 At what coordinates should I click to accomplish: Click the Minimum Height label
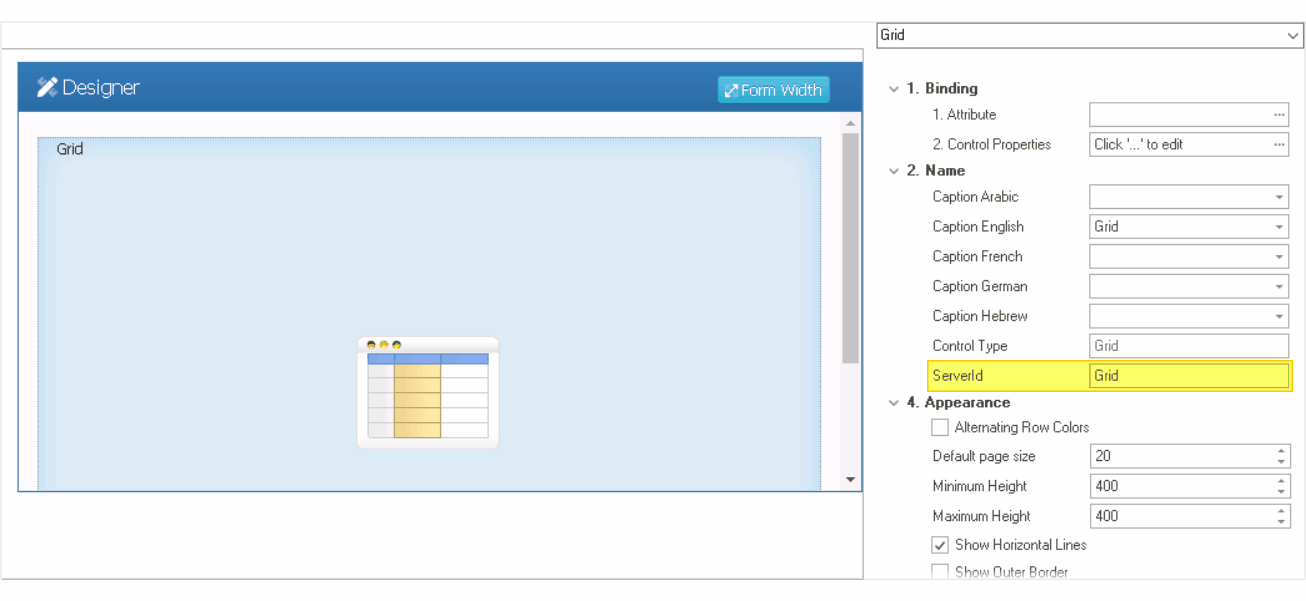click(980, 486)
